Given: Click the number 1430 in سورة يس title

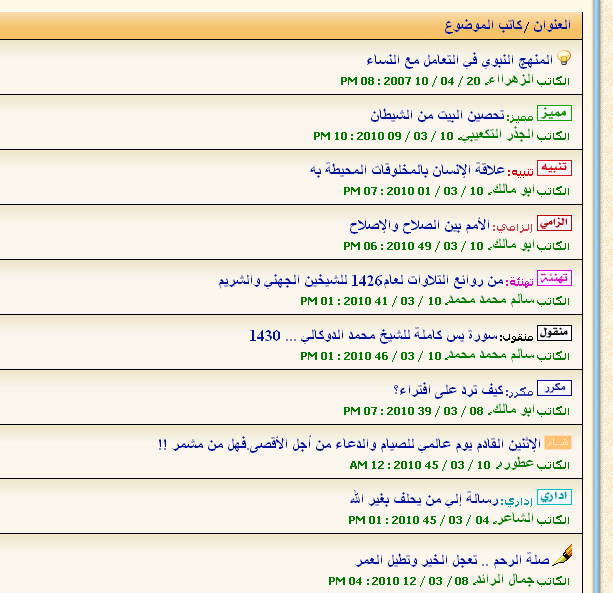Looking at the screenshot, I should point(265,335).
